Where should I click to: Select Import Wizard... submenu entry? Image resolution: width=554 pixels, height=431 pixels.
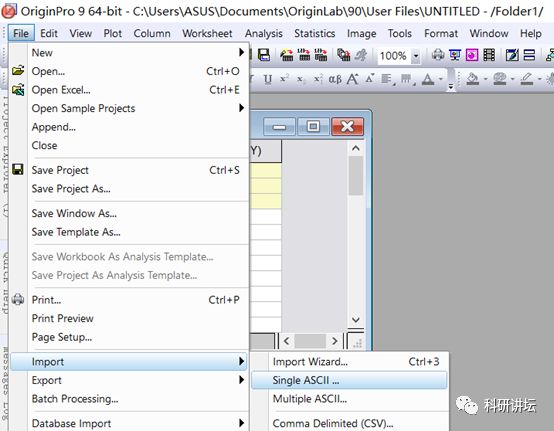(x=349, y=361)
